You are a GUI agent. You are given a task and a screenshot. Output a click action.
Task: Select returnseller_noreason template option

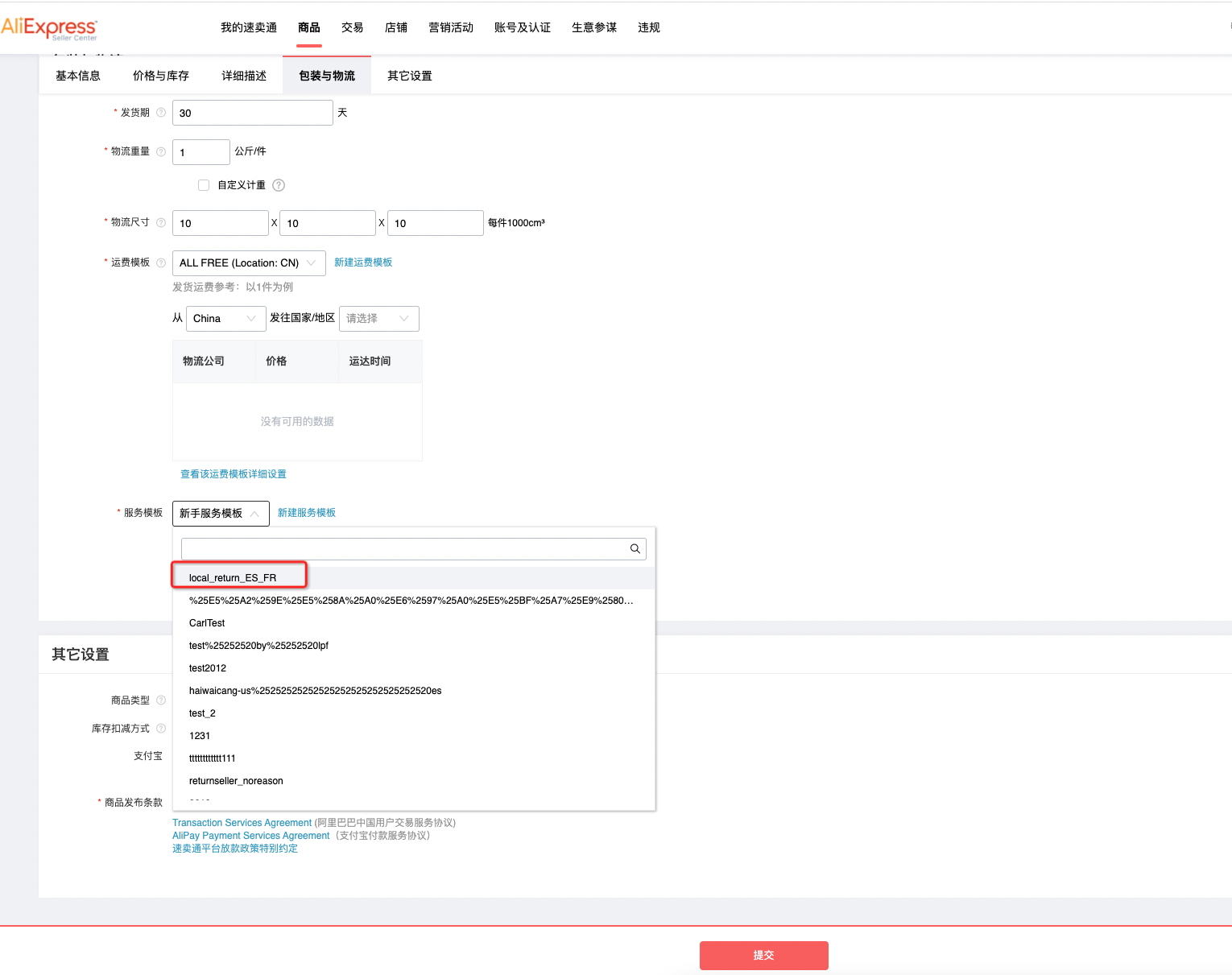[415, 781]
